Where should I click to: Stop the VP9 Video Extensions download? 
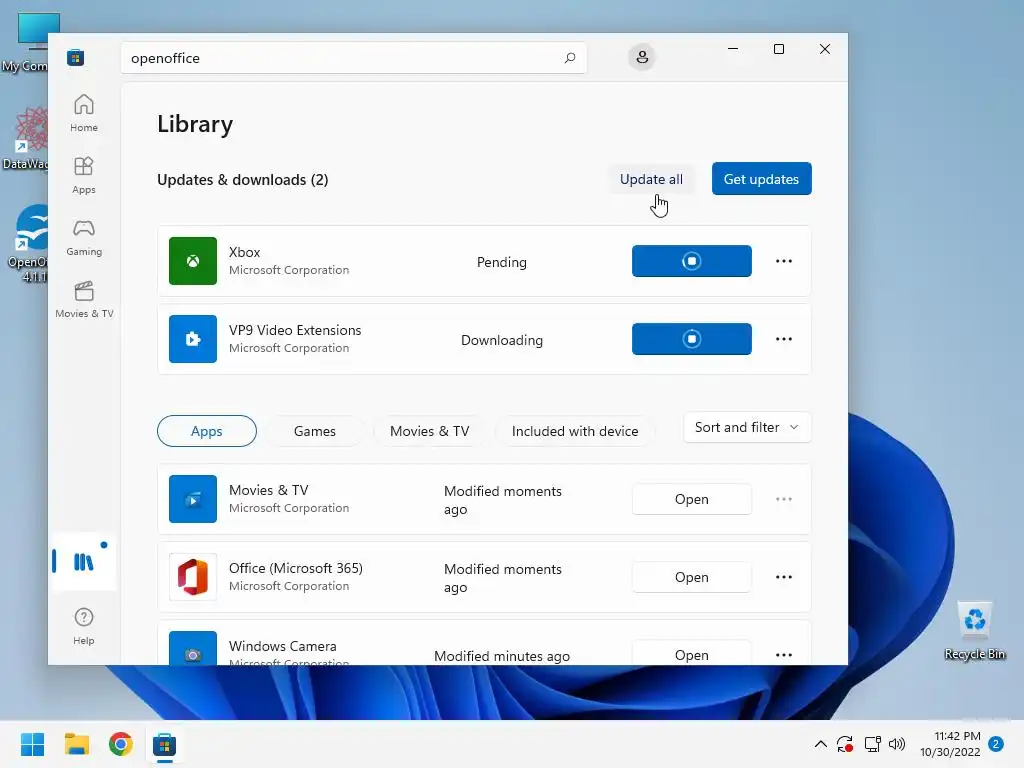(x=692, y=339)
